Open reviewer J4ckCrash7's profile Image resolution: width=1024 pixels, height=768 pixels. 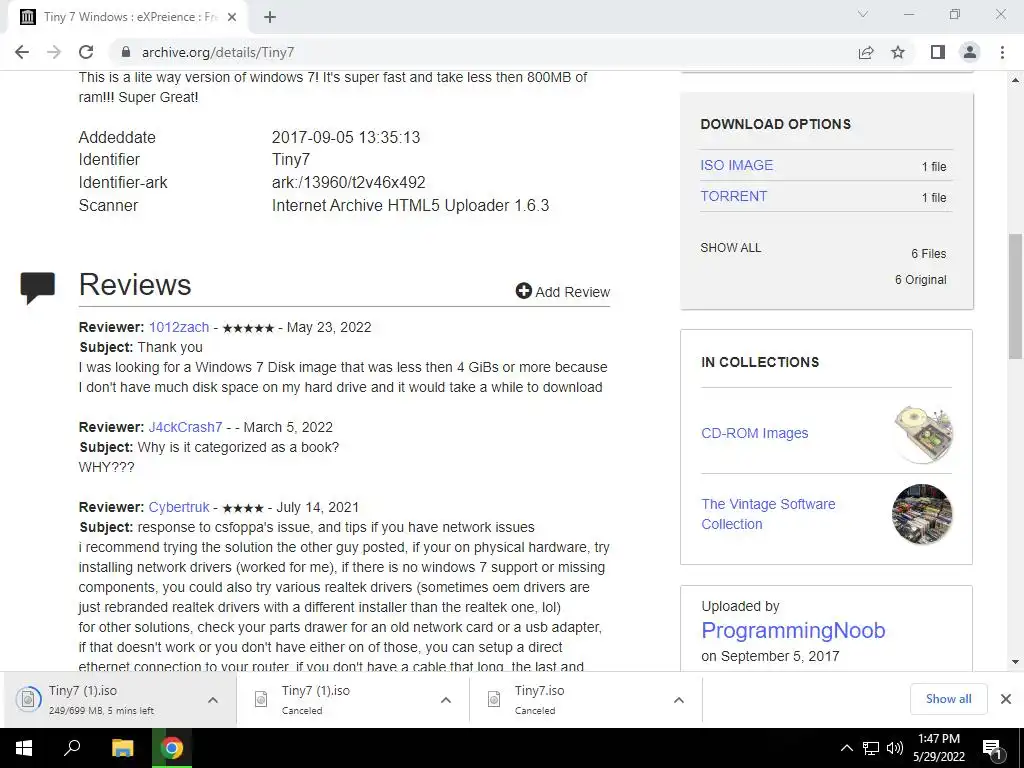185,427
